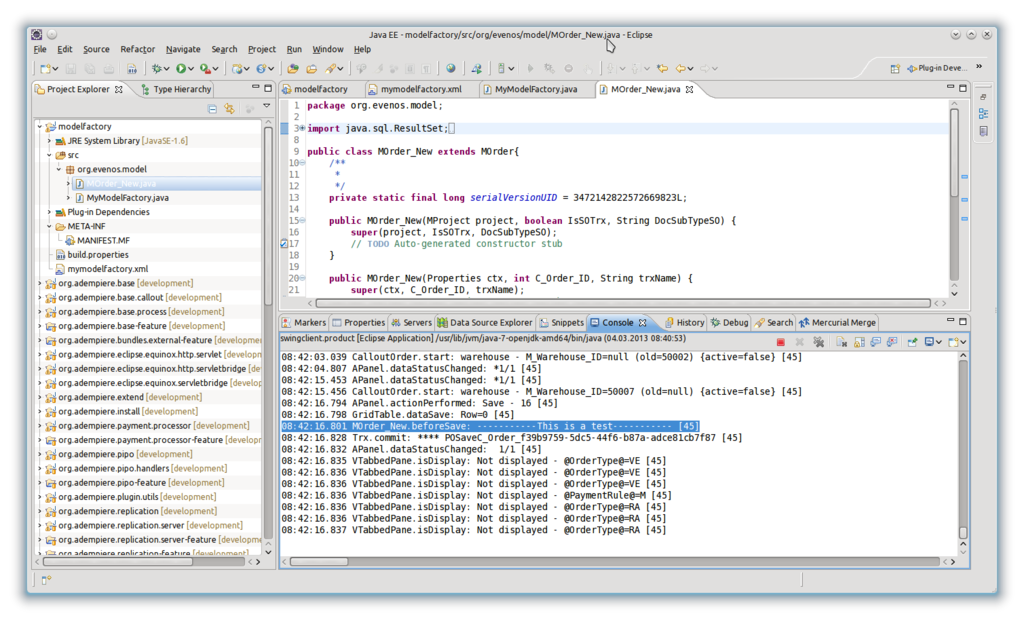Toggle fold marker at line 3 import
Viewport: 1024px width, 620px height.
(301, 128)
